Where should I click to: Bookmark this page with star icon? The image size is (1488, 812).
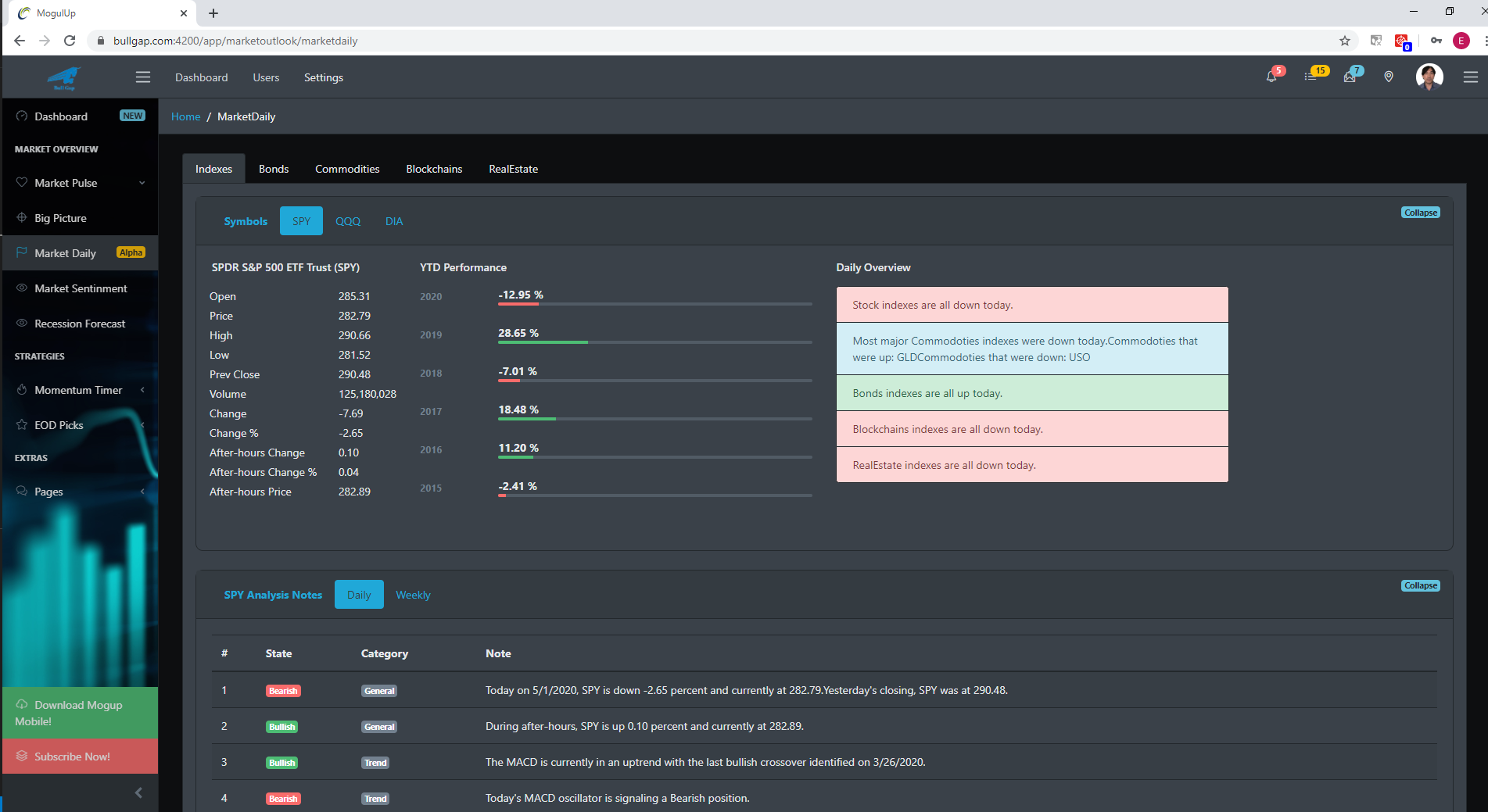pyautogui.click(x=1345, y=41)
